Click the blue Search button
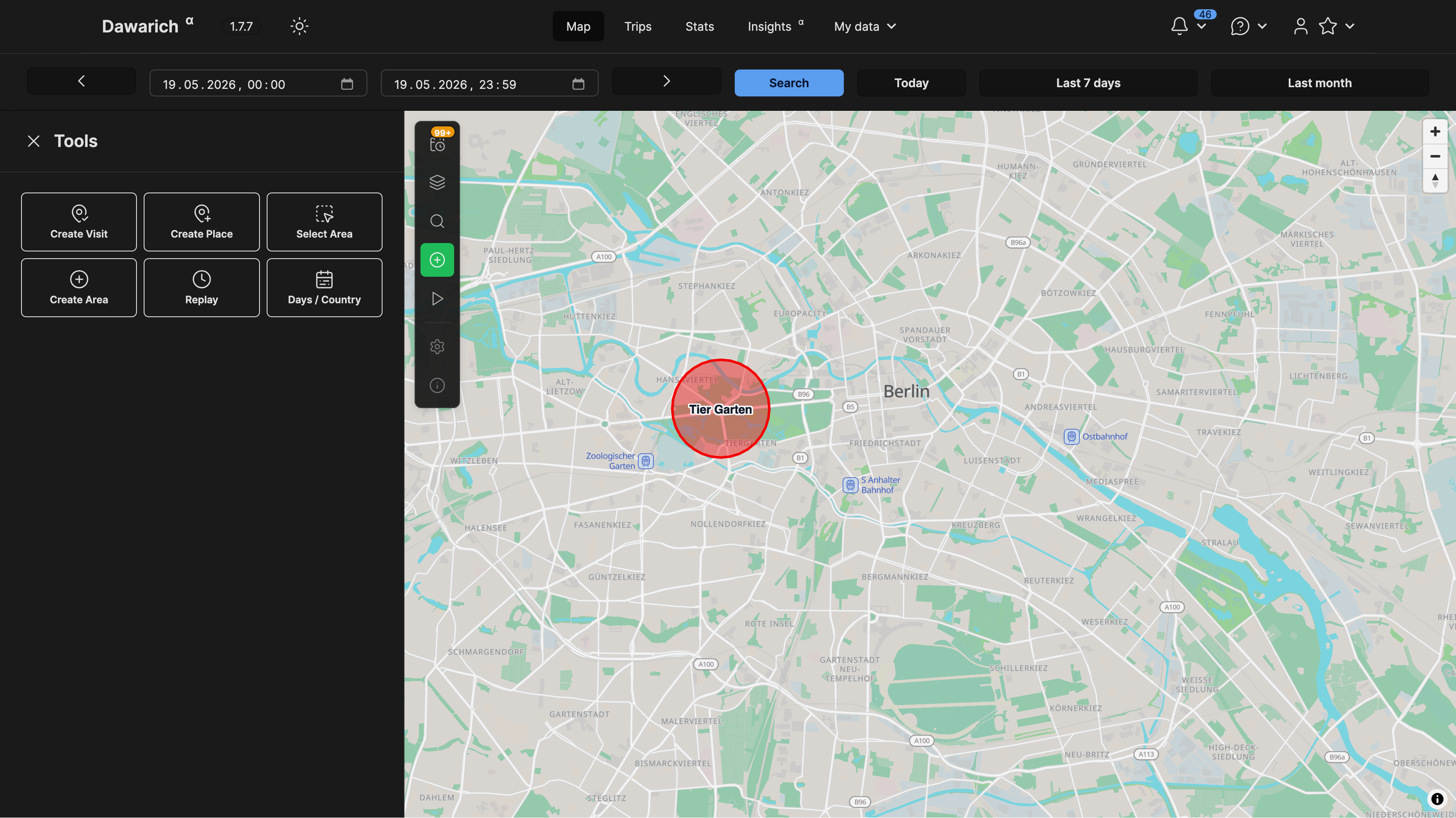This screenshot has height=818, width=1456. (x=789, y=83)
